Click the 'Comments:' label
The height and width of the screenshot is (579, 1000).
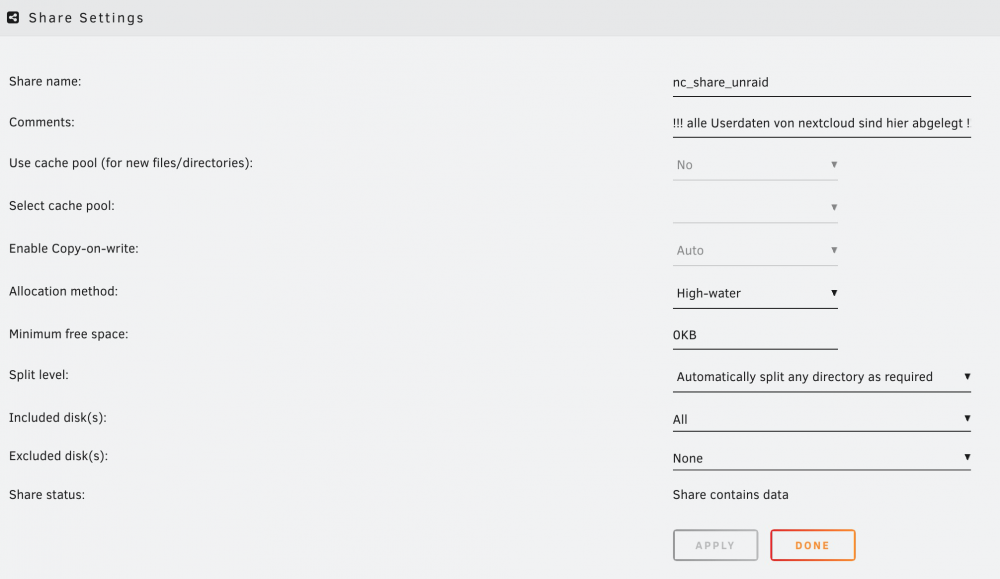click(41, 122)
